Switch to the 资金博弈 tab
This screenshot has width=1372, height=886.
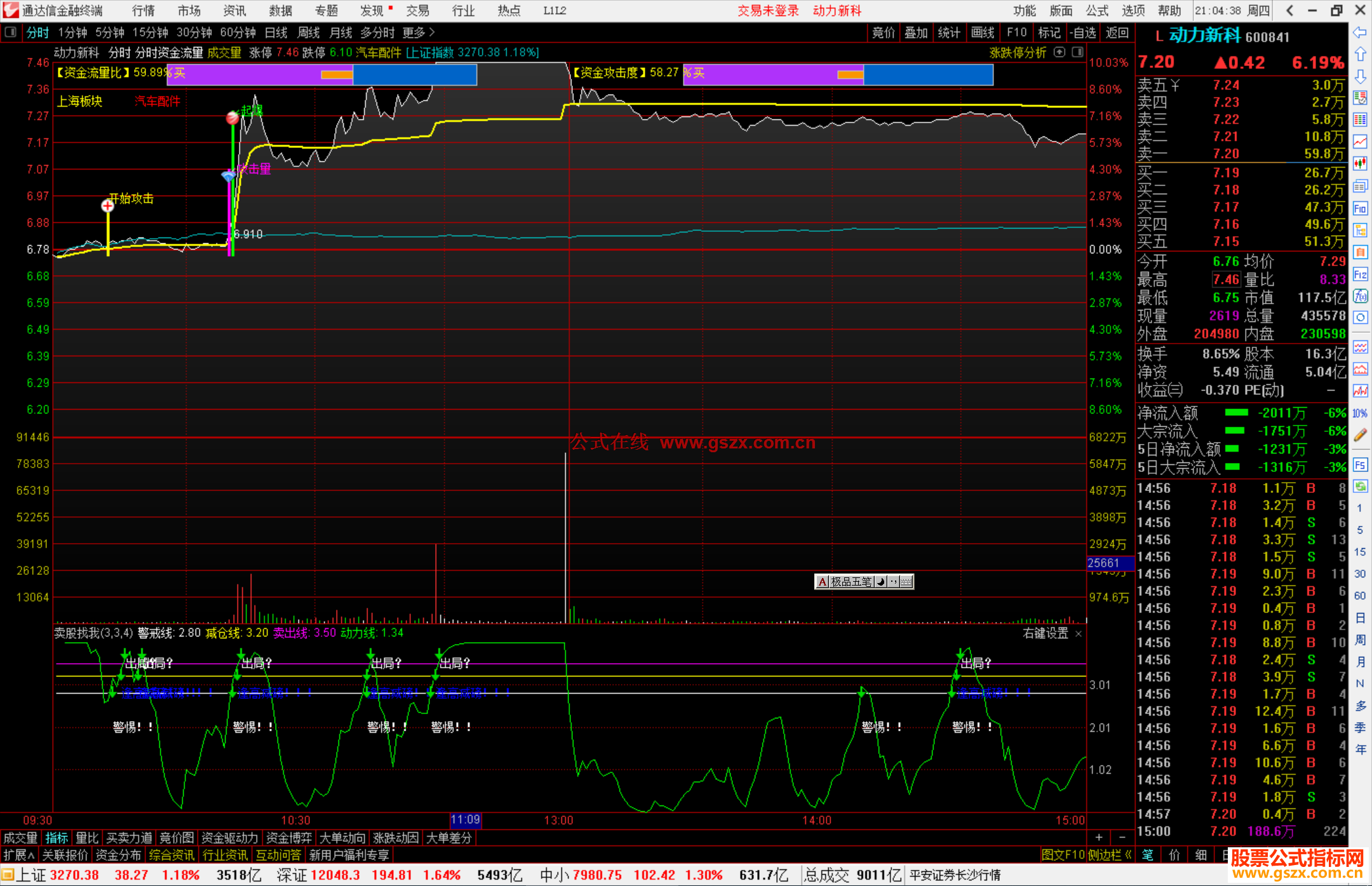click(x=289, y=838)
